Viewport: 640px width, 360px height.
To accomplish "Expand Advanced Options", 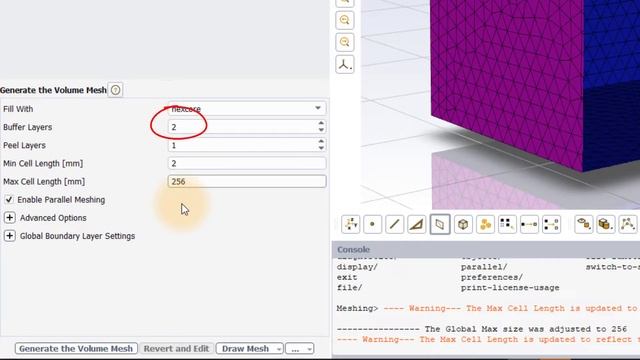I will (x=9, y=218).
